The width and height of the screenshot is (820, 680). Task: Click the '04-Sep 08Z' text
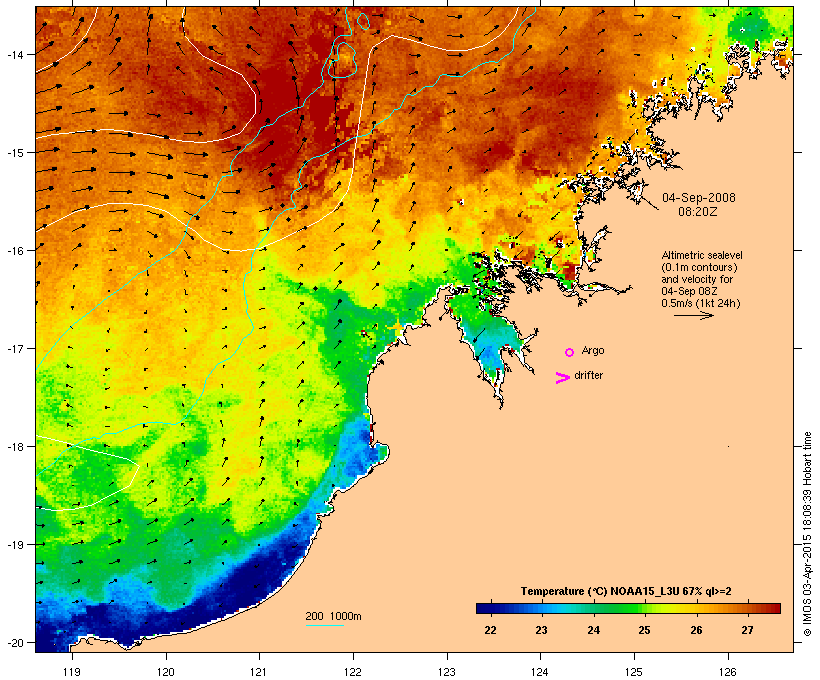pyautogui.click(x=689, y=291)
